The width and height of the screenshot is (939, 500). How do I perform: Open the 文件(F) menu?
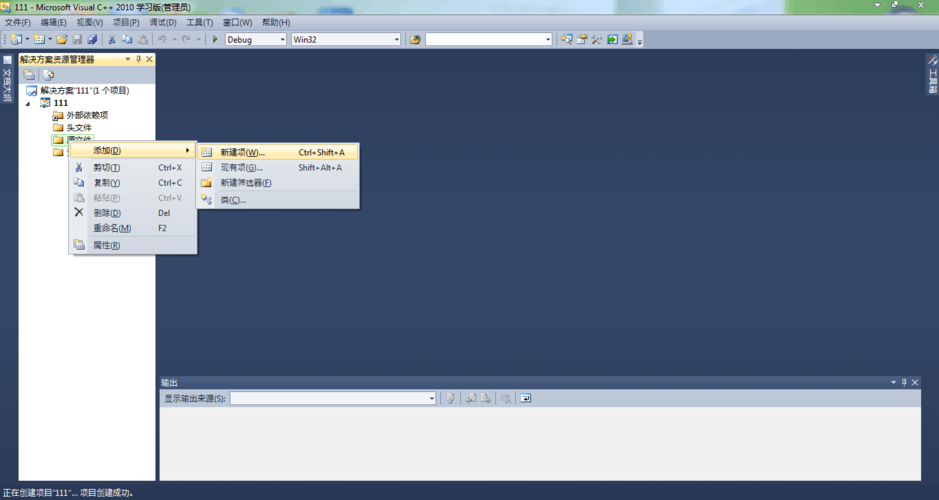(x=18, y=22)
